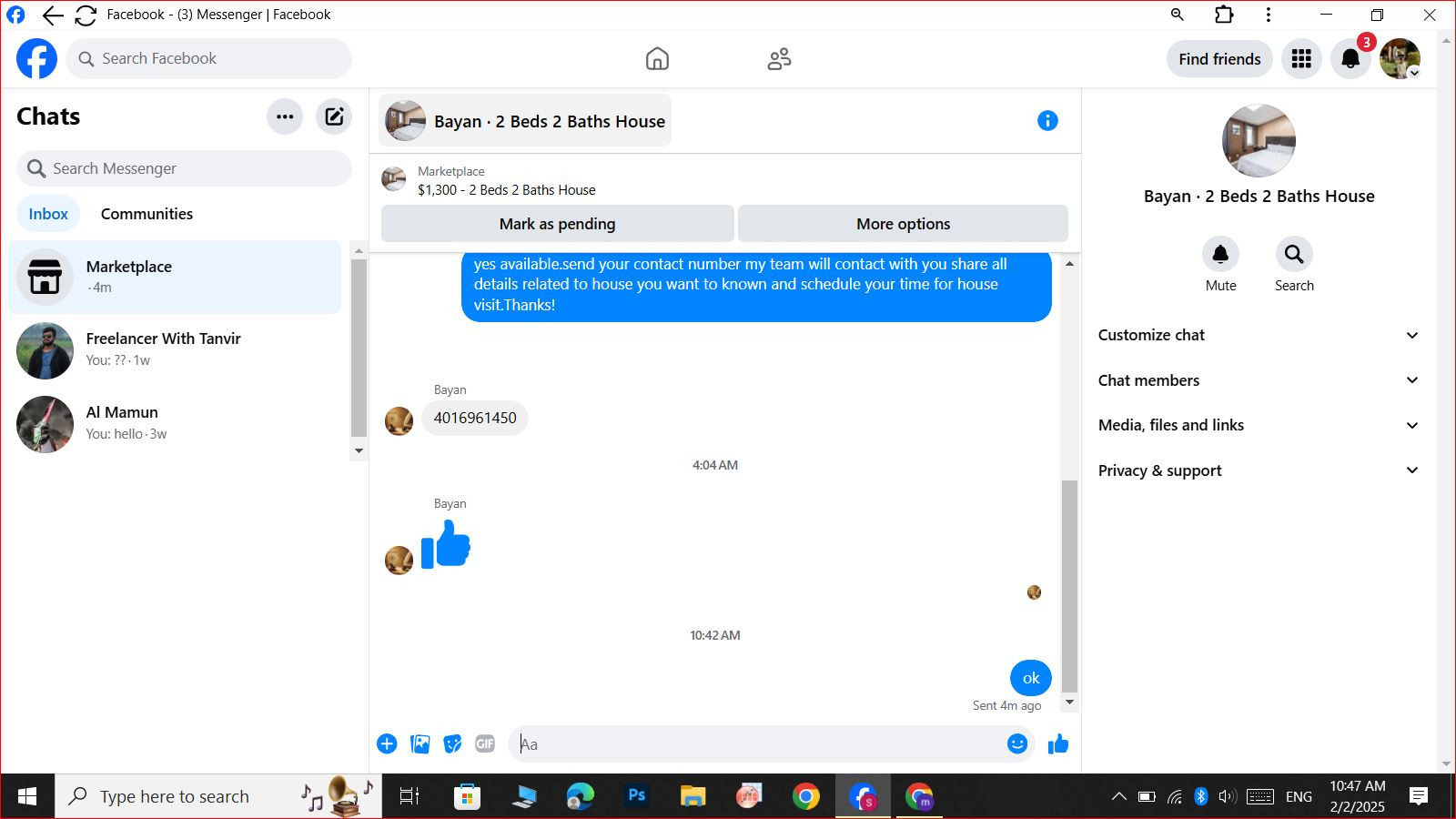Click the "ok" sent message bubble
This screenshot has height=819, width=1456.
click(1031, 678)
